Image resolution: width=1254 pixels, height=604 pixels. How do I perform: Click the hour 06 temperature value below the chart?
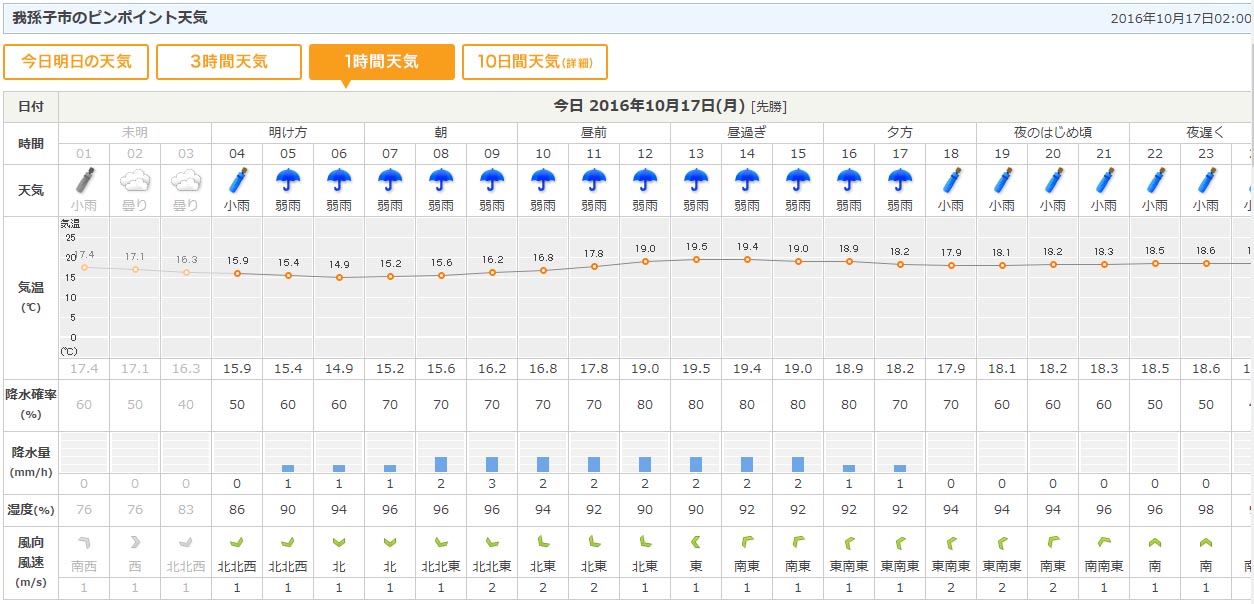click(339, 369)
